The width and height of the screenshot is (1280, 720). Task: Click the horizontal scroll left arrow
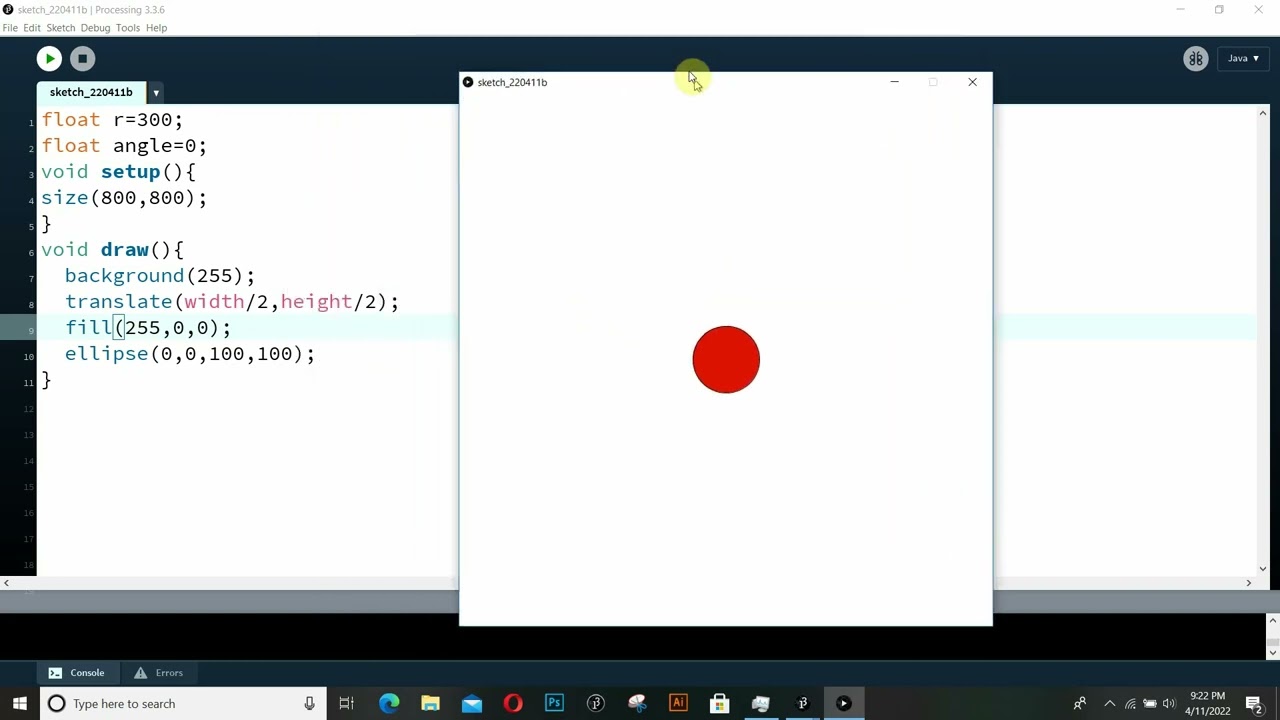tap(6, 583)
